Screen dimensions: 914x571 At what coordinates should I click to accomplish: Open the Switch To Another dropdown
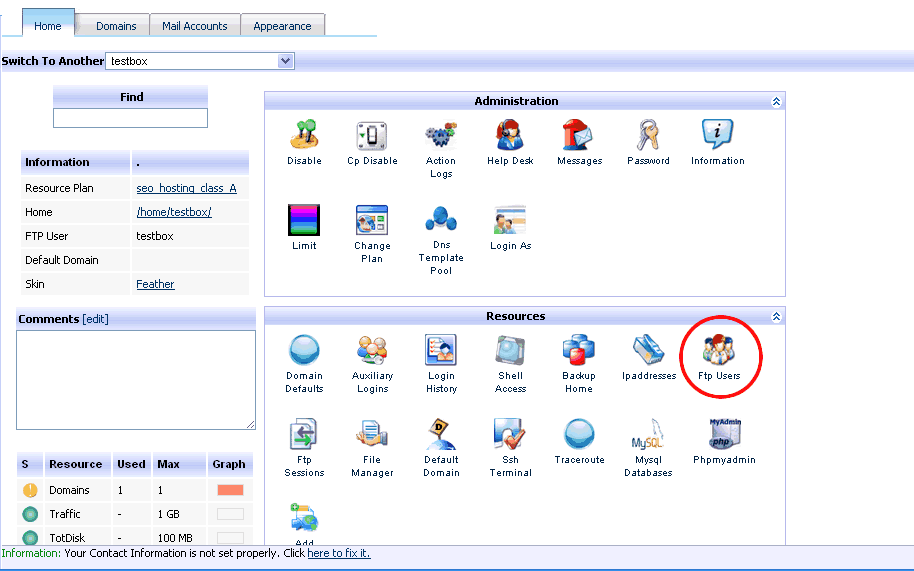coord(200,61)
